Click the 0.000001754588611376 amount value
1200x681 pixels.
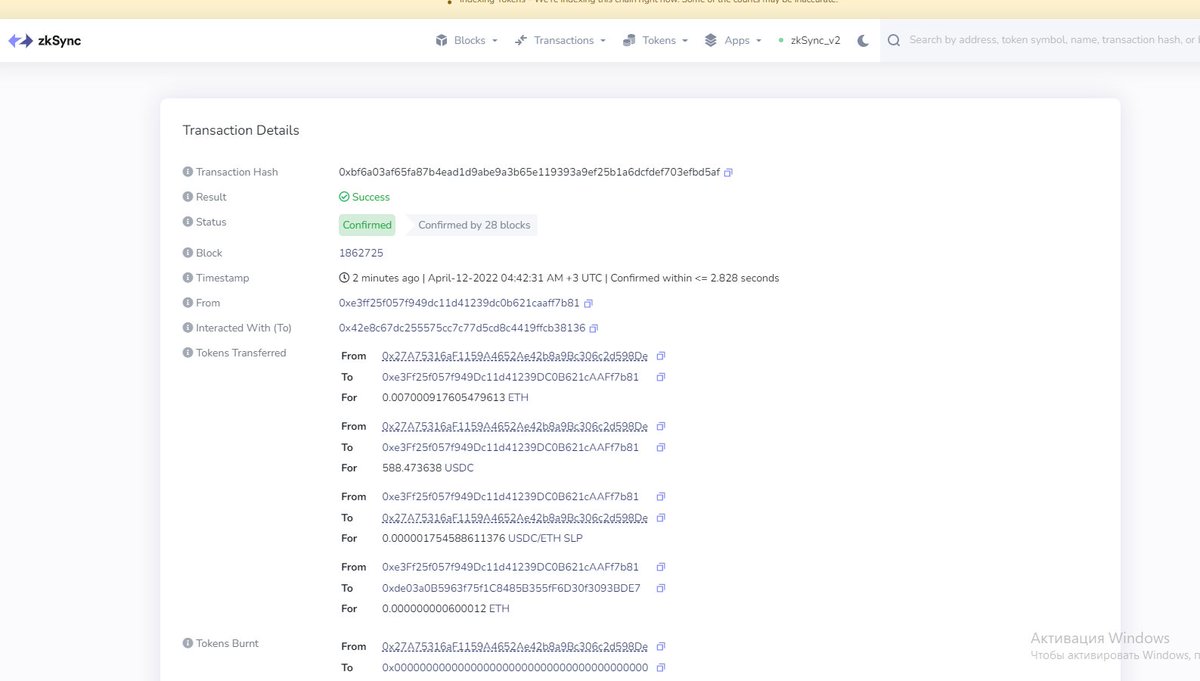[x=443, y=538]
